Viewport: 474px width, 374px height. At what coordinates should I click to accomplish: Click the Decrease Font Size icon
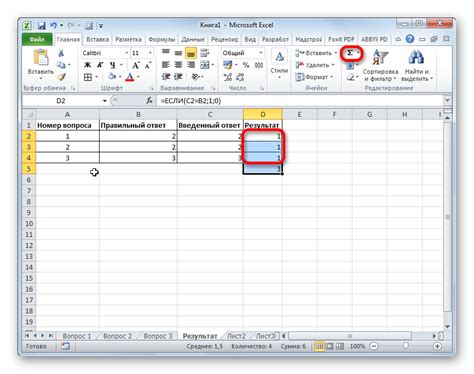pyautogui.click(x=148, y=65)
